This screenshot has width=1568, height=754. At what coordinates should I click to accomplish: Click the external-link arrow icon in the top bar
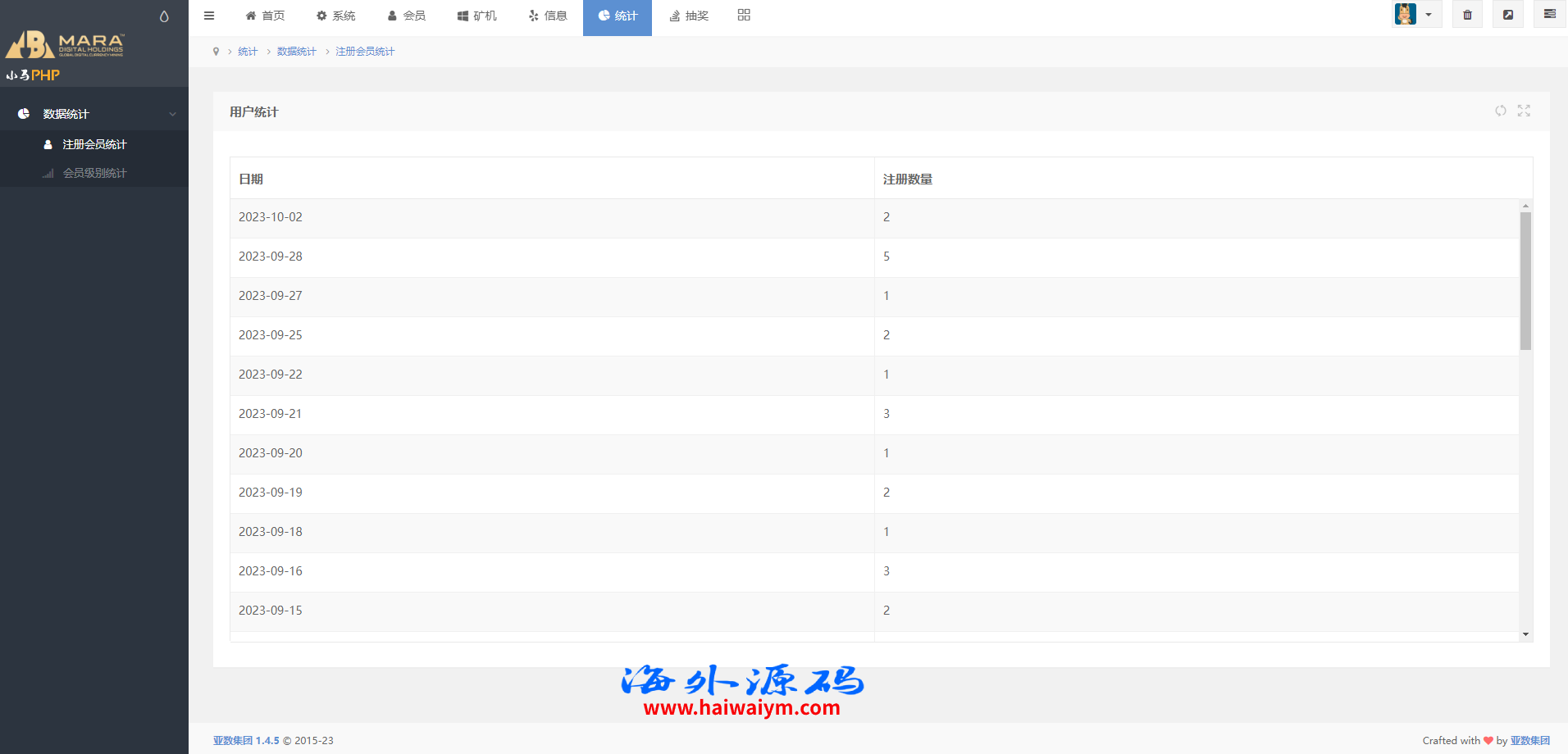pos(1507,15)
